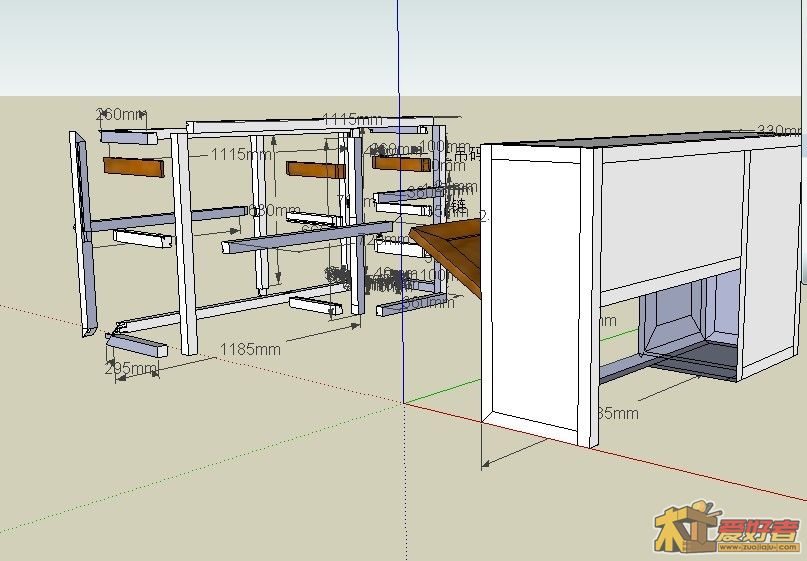Select the middle orange wooden board

315,170
